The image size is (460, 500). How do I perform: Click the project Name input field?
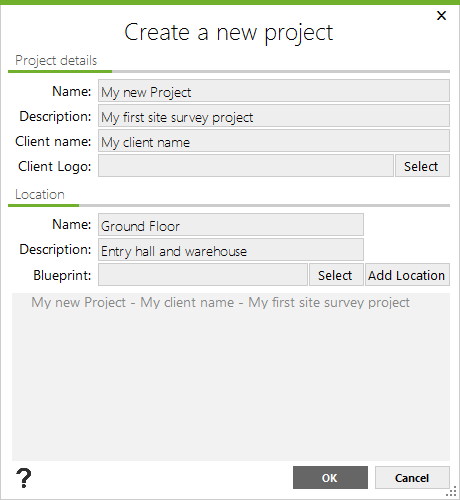coord(274,91)
